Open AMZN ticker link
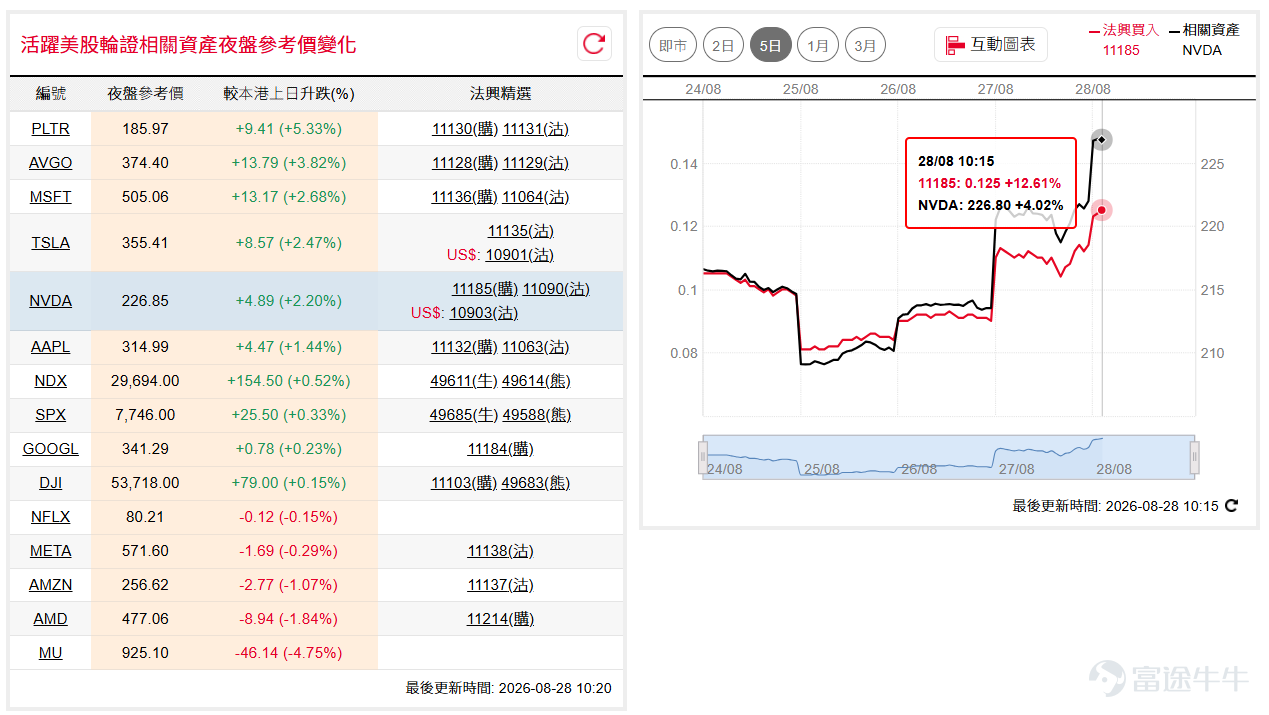The image size is (1269, 715). (x=50, y=585)
